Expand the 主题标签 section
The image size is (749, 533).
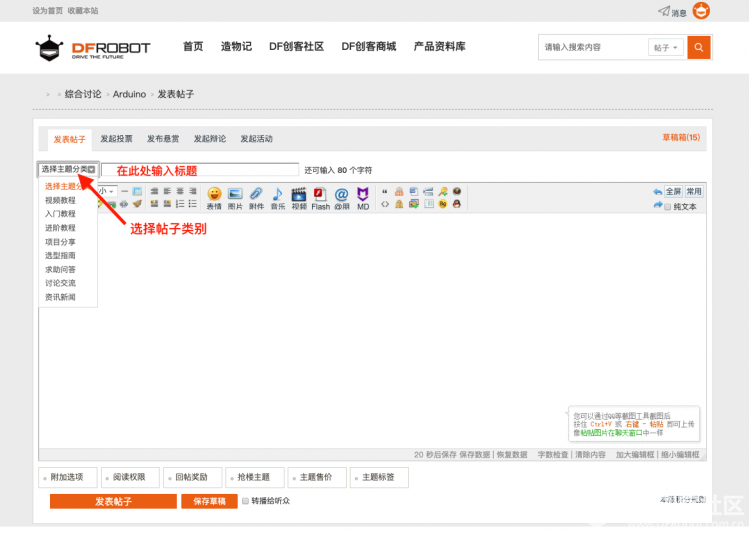click(379, 477)
